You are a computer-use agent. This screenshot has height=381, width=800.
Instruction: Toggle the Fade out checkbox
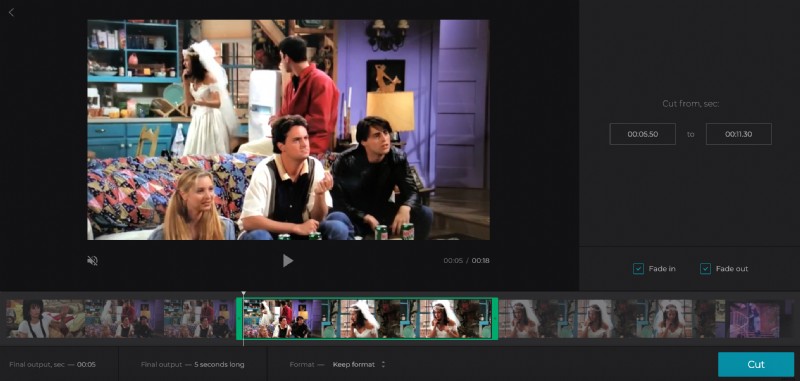(705, 269)
